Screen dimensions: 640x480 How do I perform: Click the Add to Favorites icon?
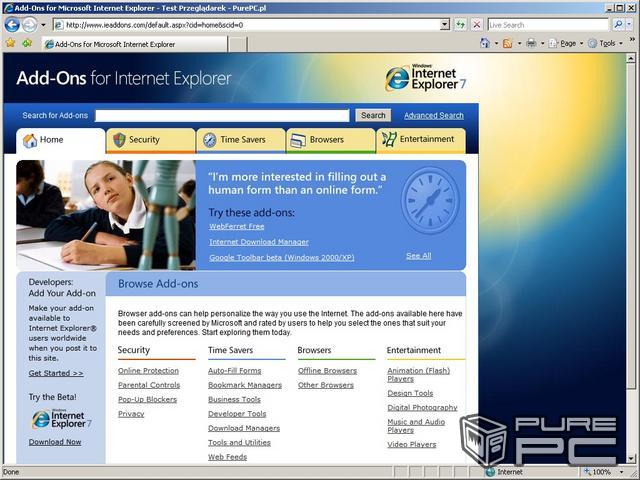coord(27,43)
